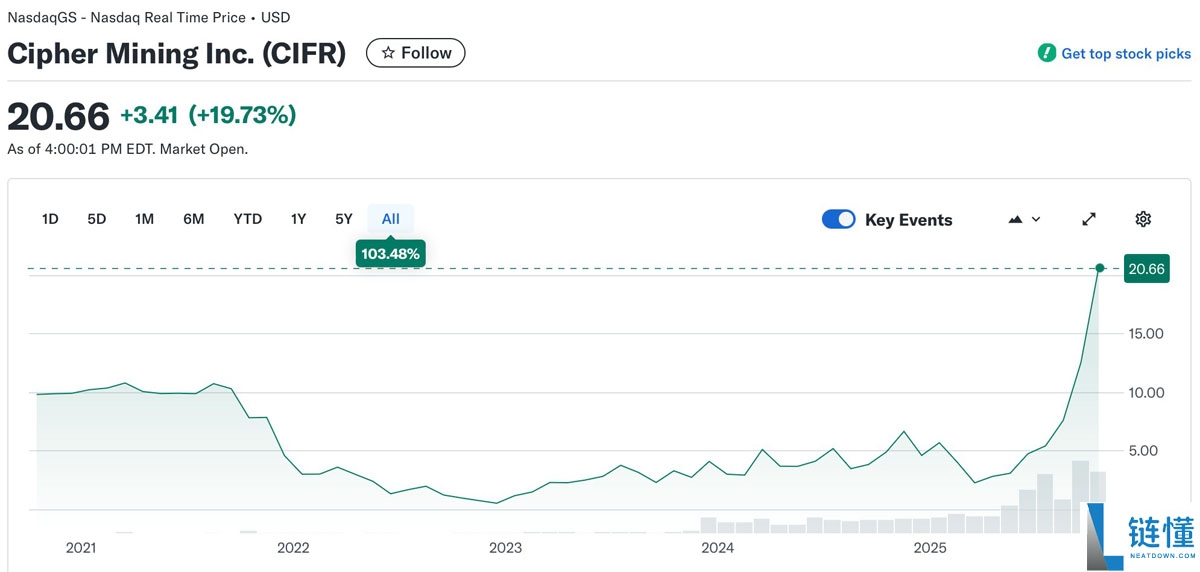Expand chart to full screen
1200x572 pixels.
click(x=1089, y=219)
